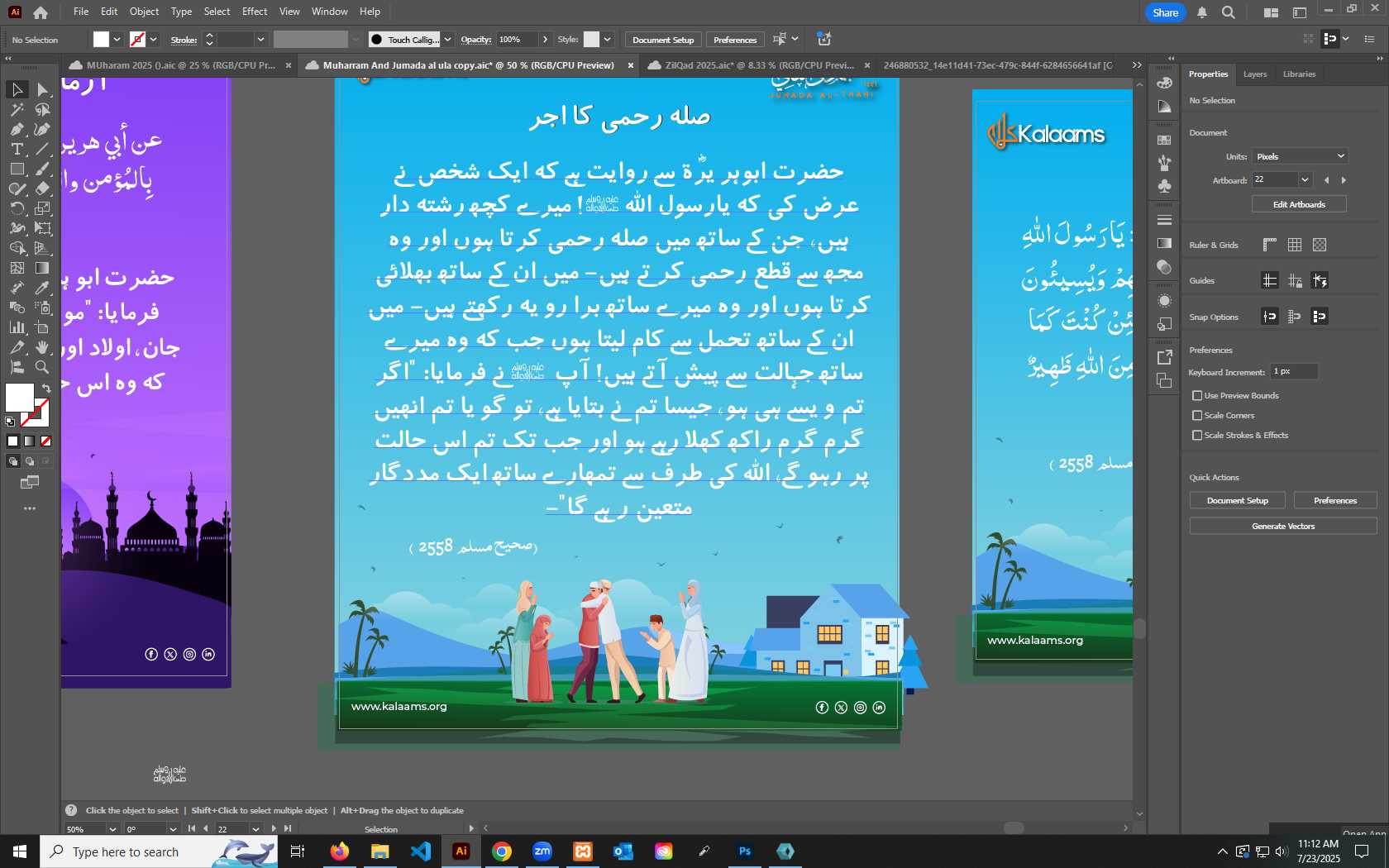Choose the Magic Wand tool
The image size is (1389, 868).
point(17,109)
